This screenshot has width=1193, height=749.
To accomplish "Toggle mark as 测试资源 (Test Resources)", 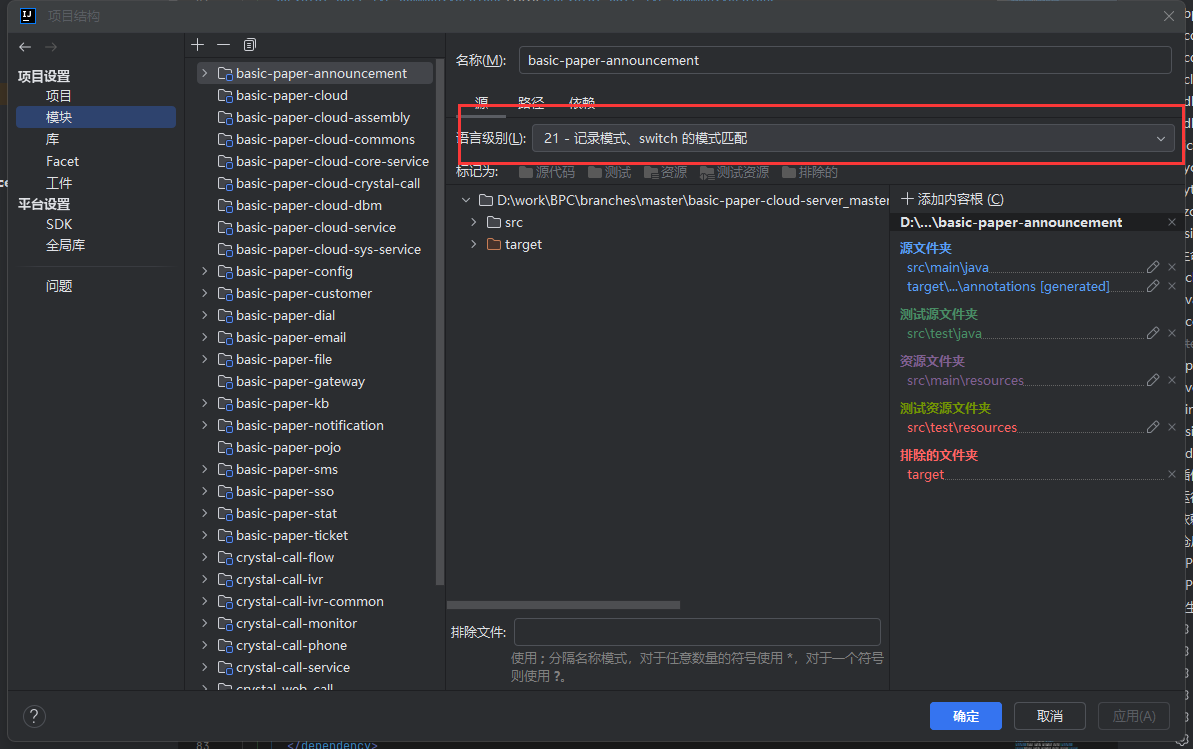I will click(x=734, y=172).
